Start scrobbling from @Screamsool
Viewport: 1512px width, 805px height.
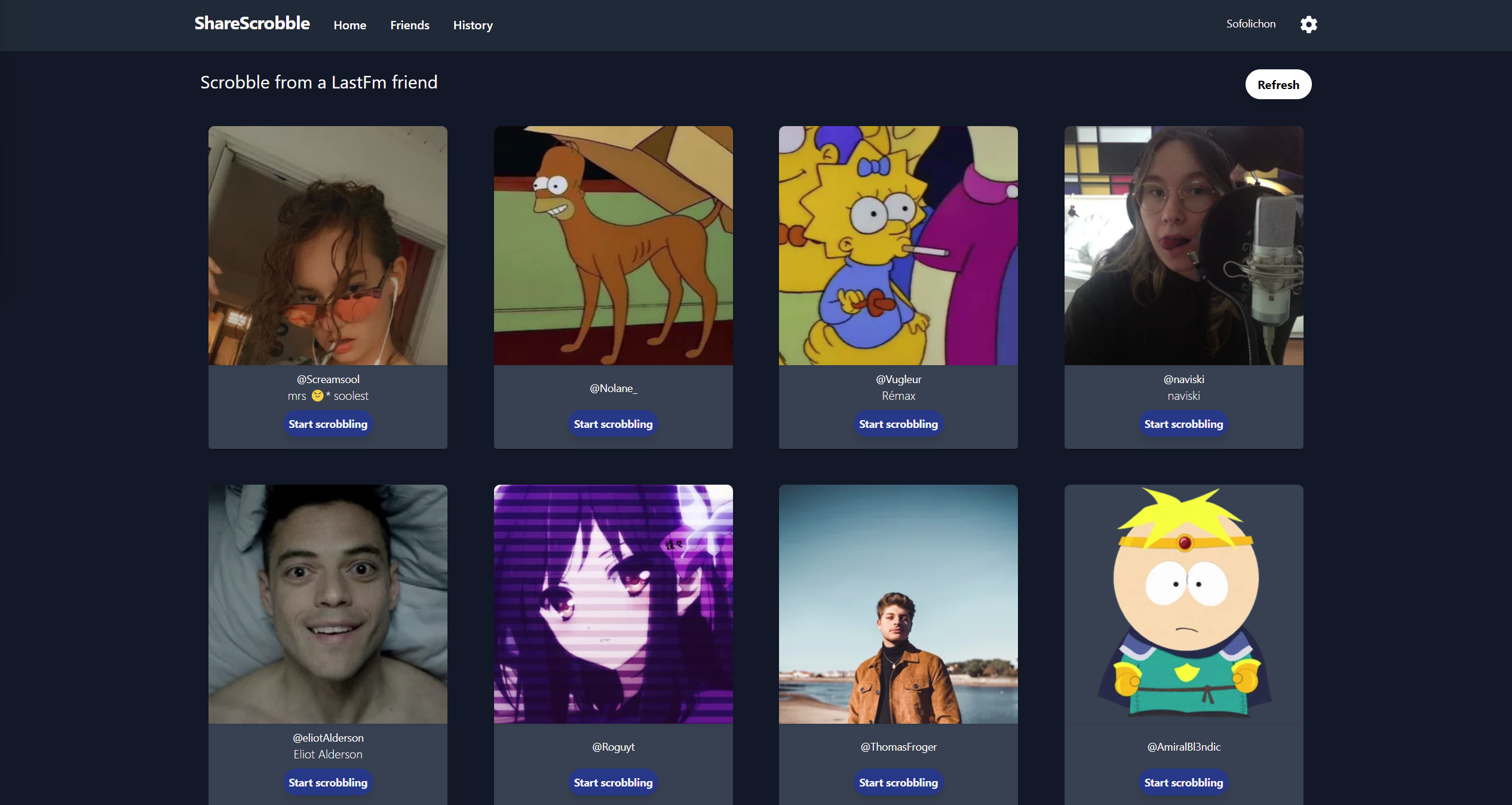point(328,424)
